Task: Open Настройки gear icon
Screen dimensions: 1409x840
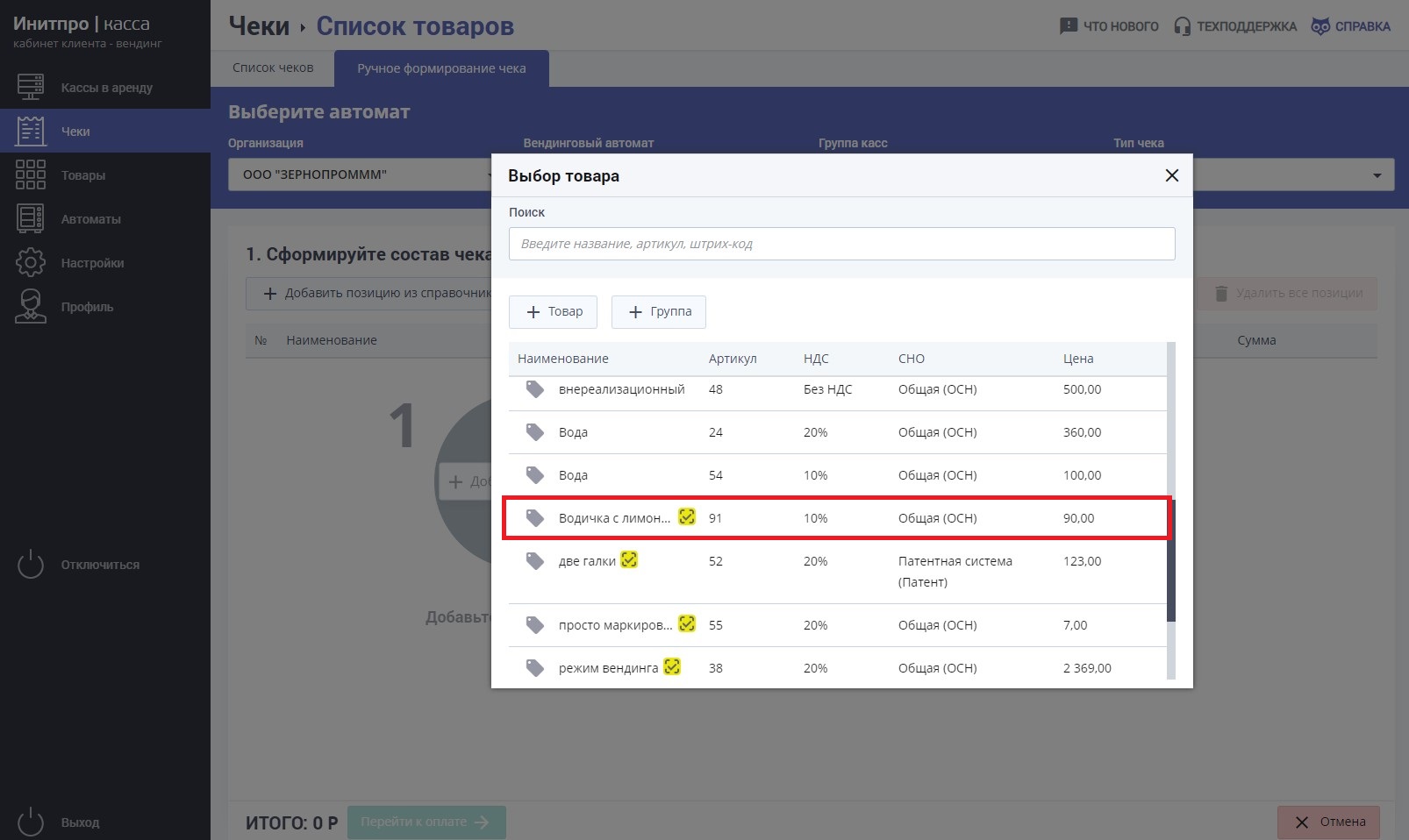Action: tap(31, 262)
